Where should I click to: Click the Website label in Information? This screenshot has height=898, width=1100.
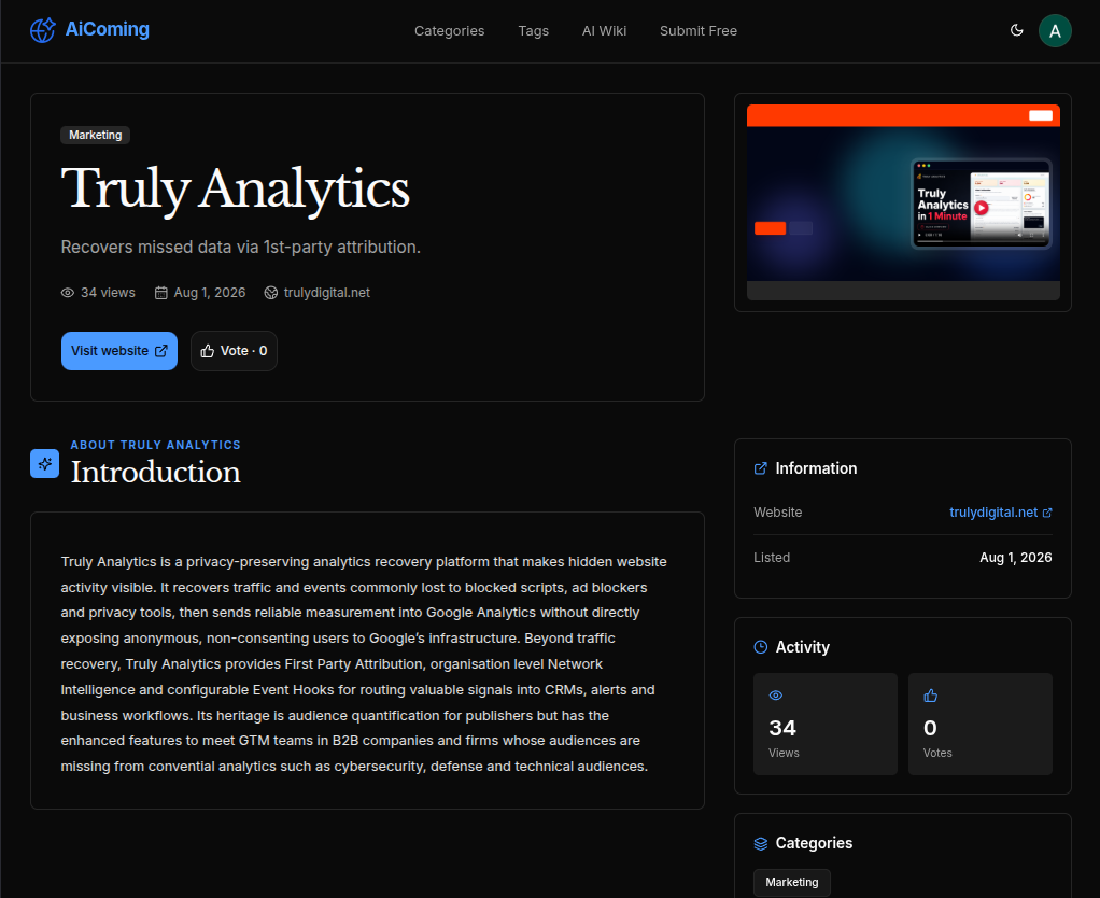coord(778,512)
